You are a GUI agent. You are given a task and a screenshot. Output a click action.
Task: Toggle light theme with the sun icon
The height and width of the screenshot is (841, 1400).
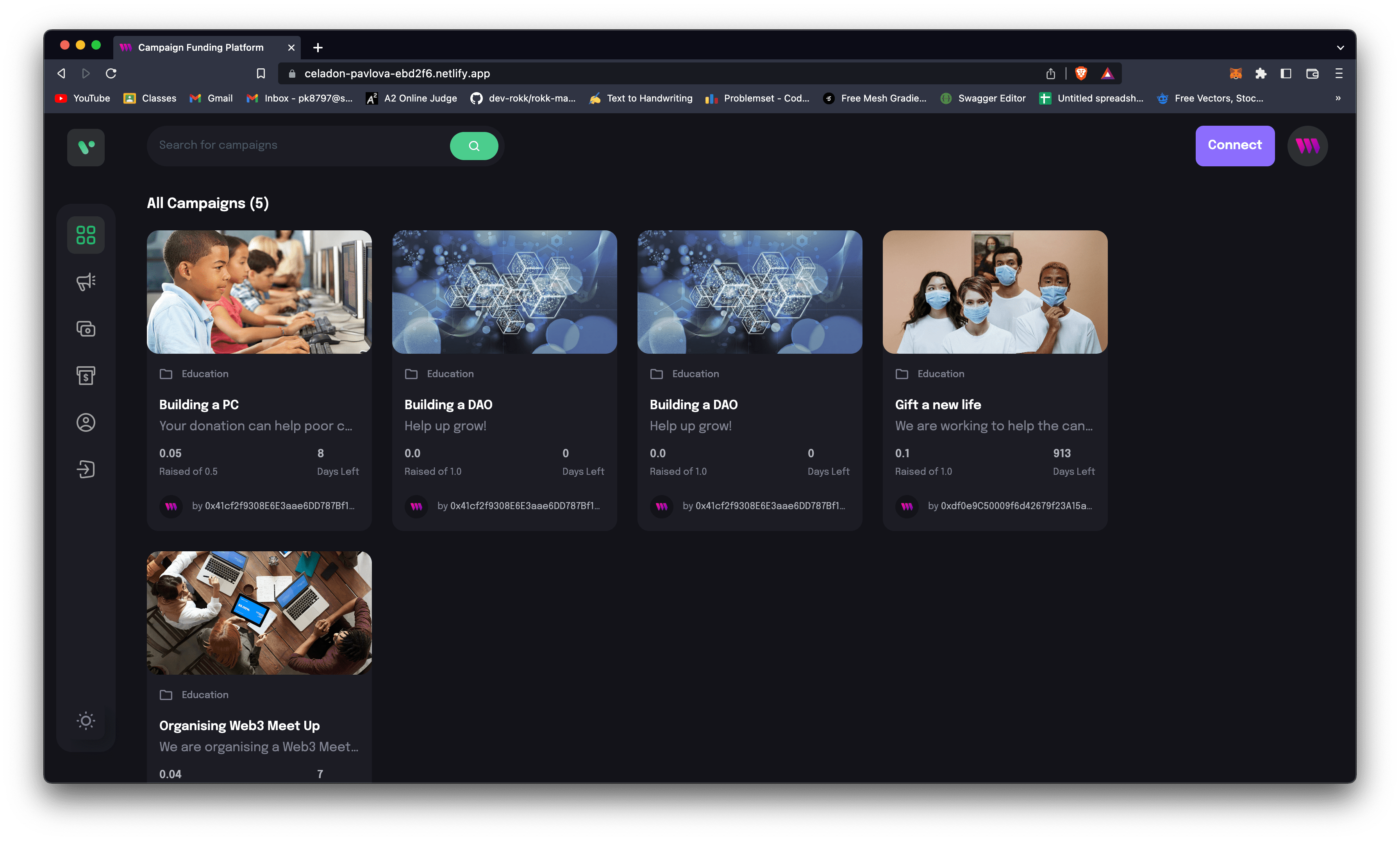[86, 721]
